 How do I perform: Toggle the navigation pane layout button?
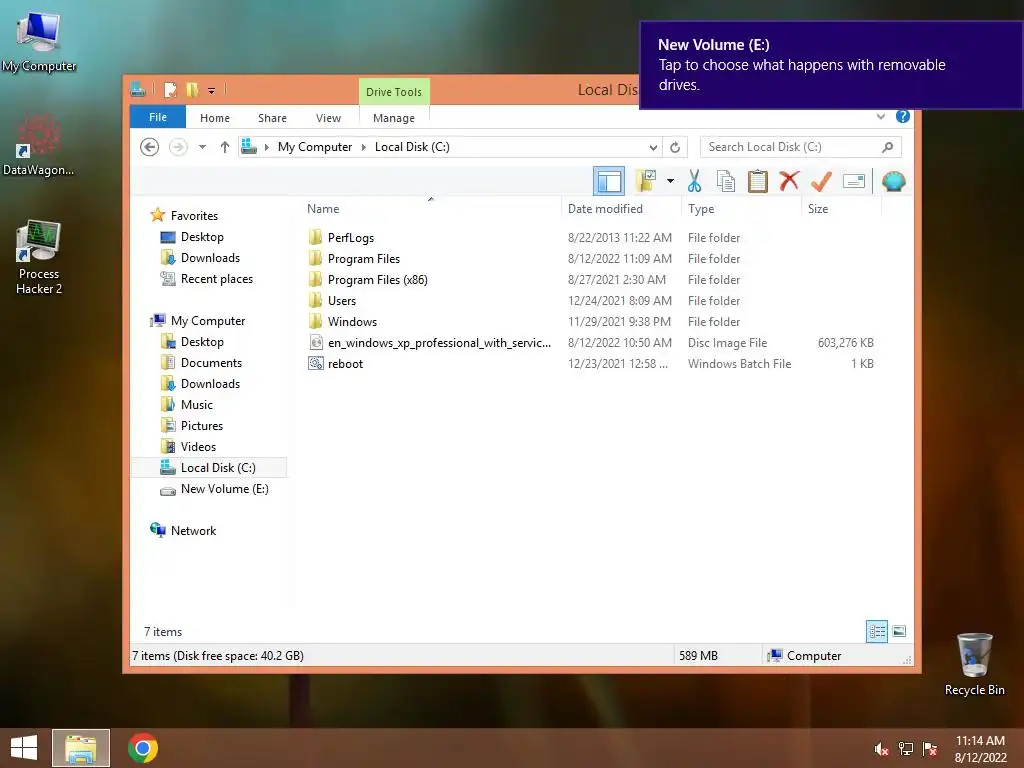pyautogui.click(x=609, y=181)
